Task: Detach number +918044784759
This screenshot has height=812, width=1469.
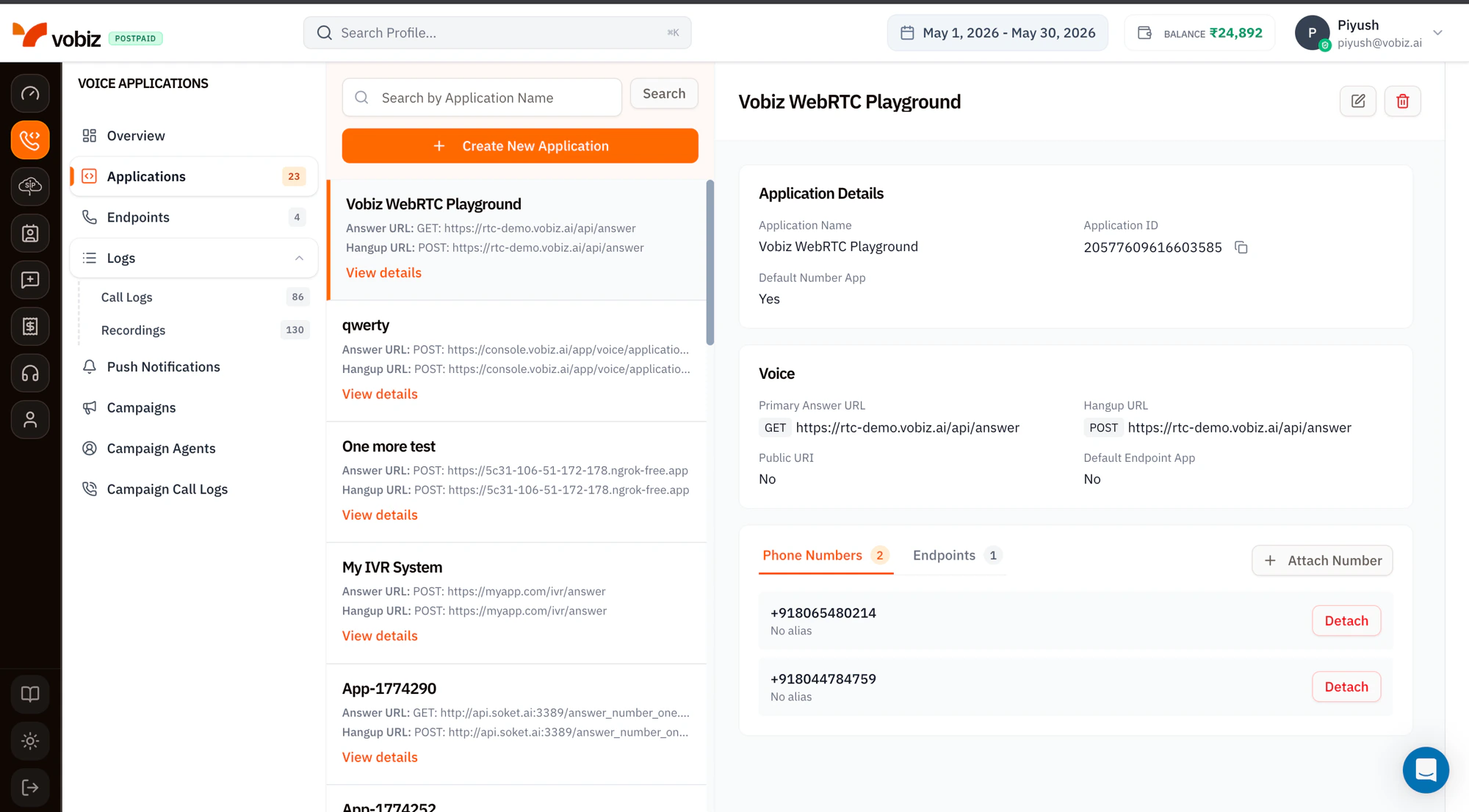Action: tap(1346, 687)
